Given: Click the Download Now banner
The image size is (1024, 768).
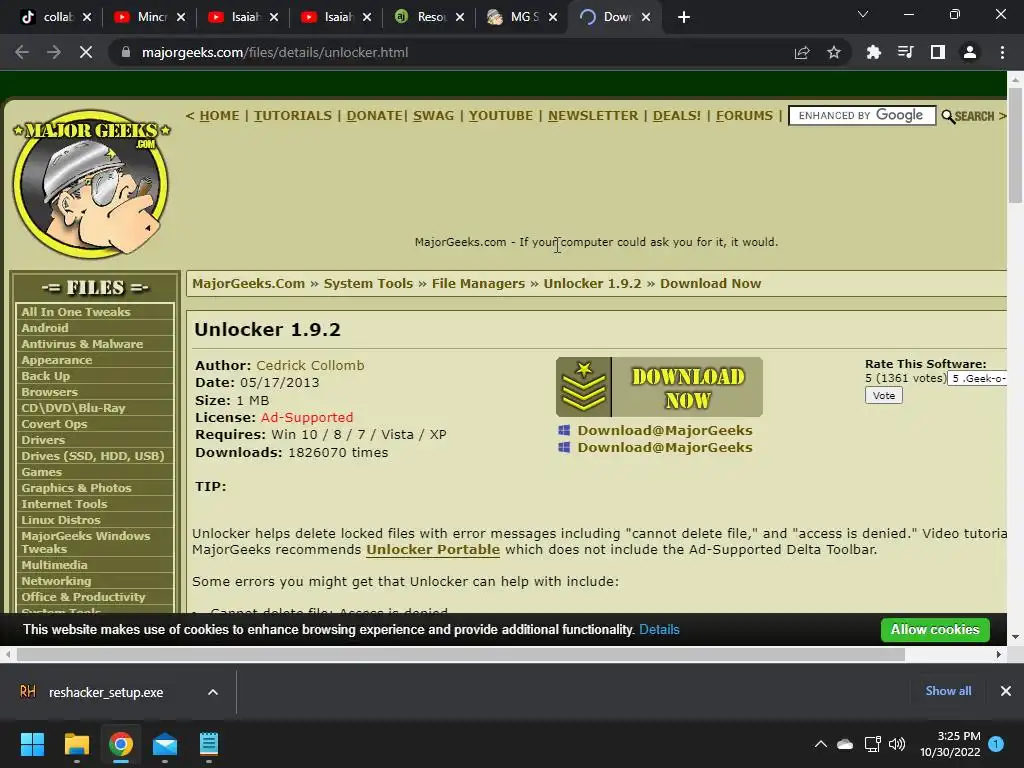Looking at the screenshot, I should click(x=659, y=387).
